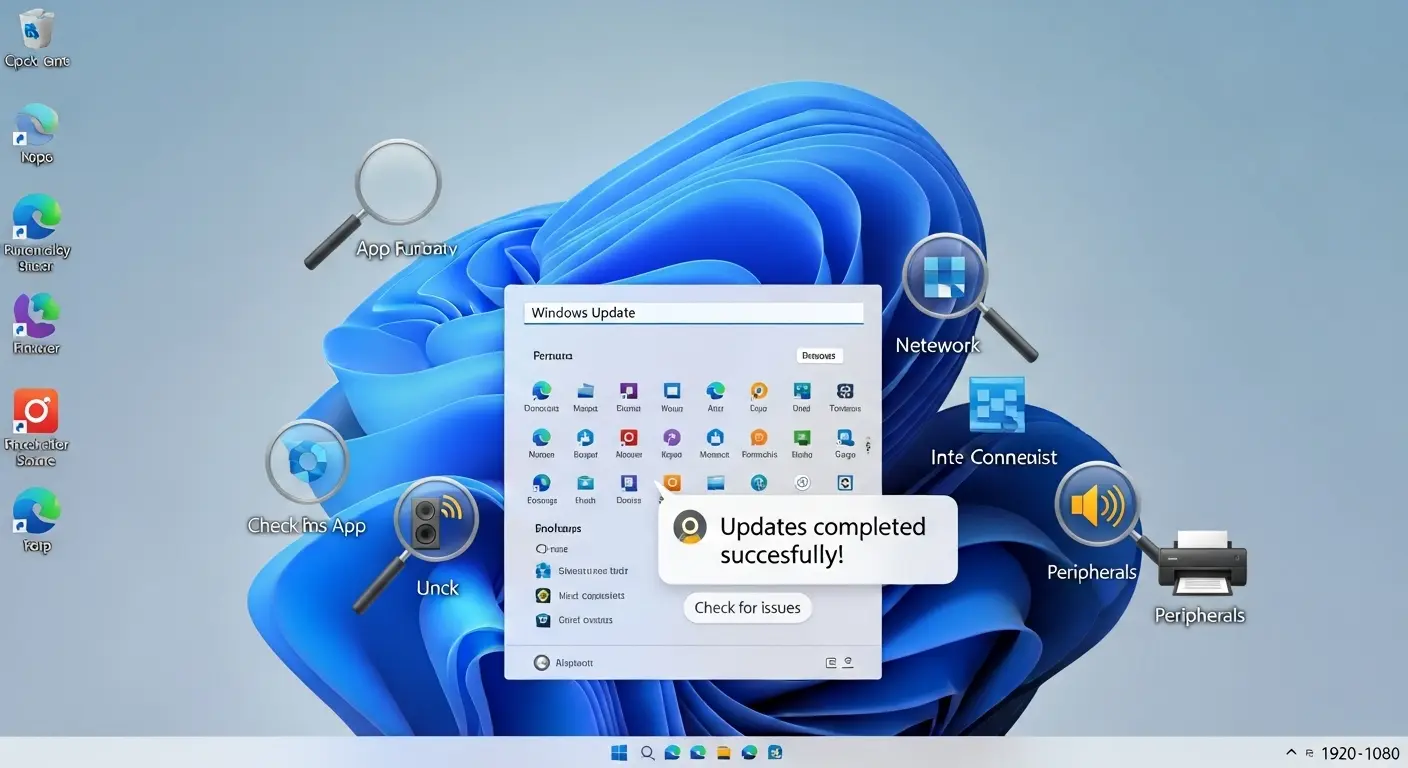Click the Network magnifying glass icon
Screen dimensions: 1408x768
coord(968,296)
